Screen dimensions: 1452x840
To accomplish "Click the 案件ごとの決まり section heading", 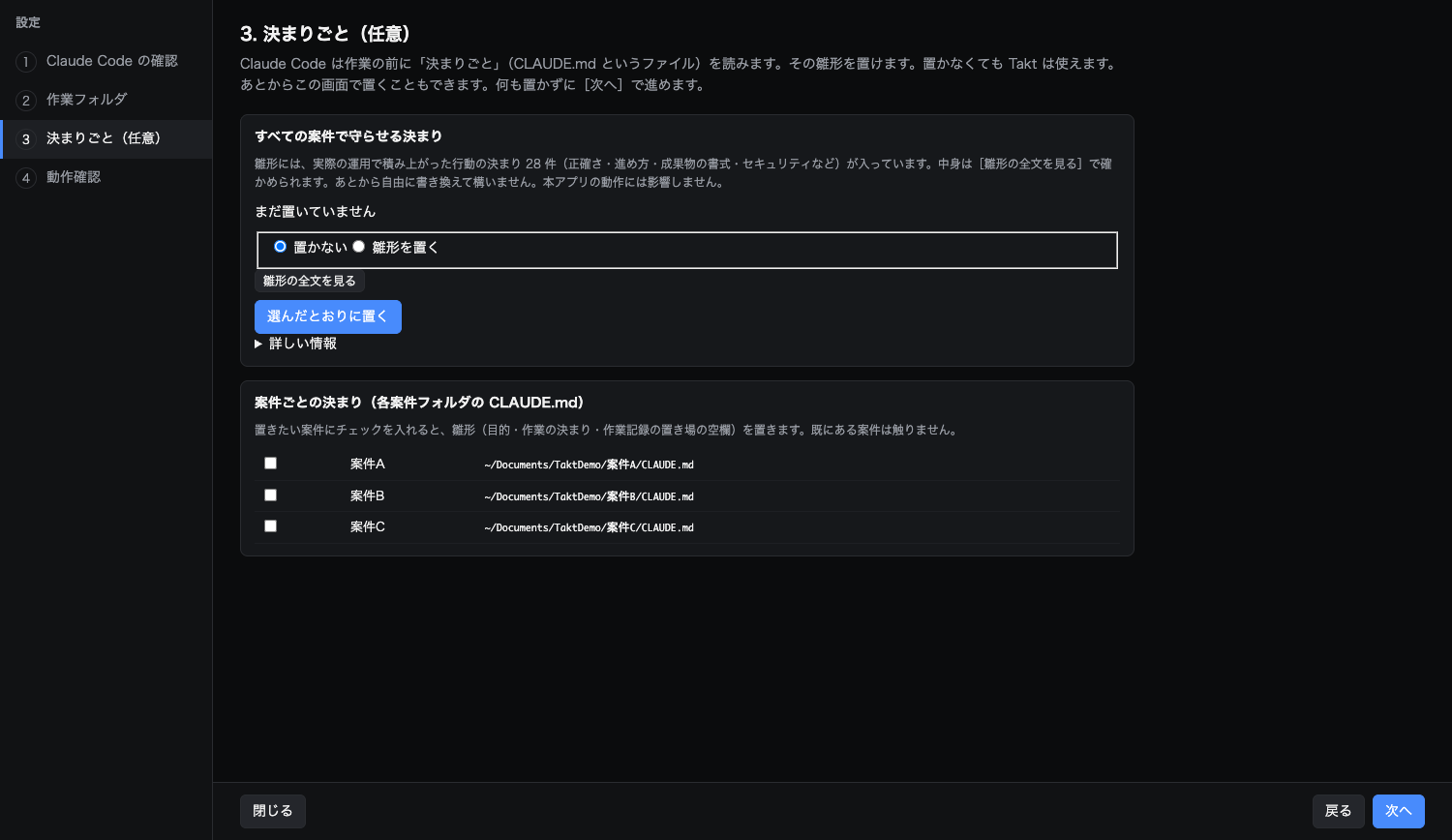I will pos(419,403).
